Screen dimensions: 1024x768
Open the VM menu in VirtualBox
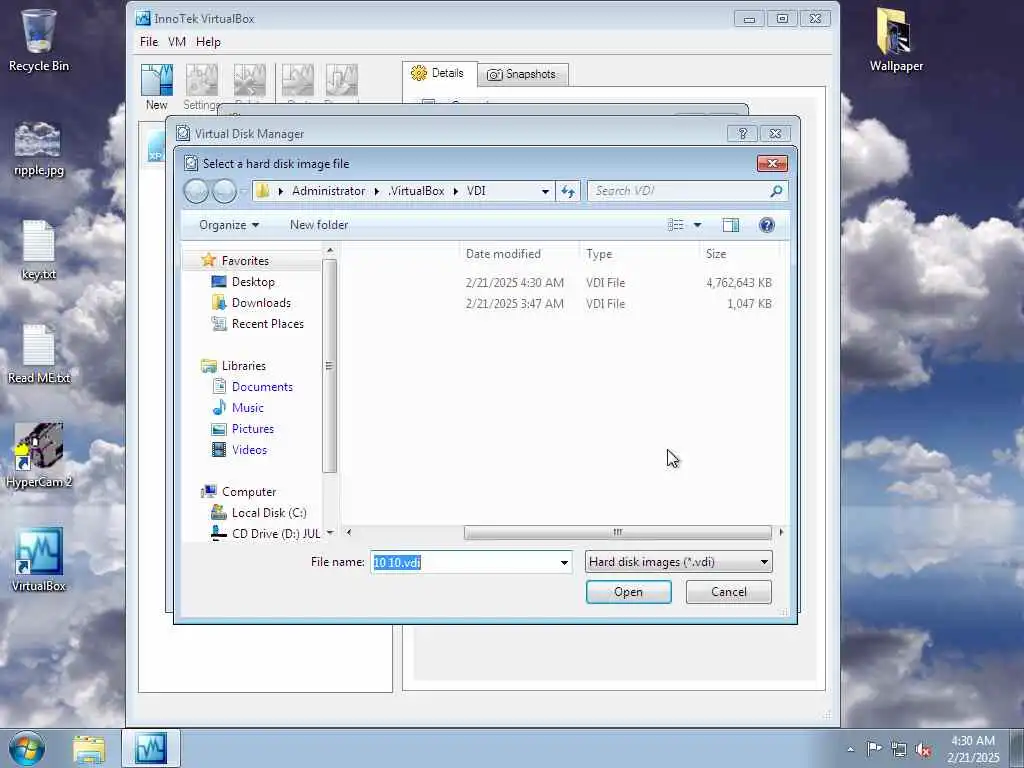(177, 42)
